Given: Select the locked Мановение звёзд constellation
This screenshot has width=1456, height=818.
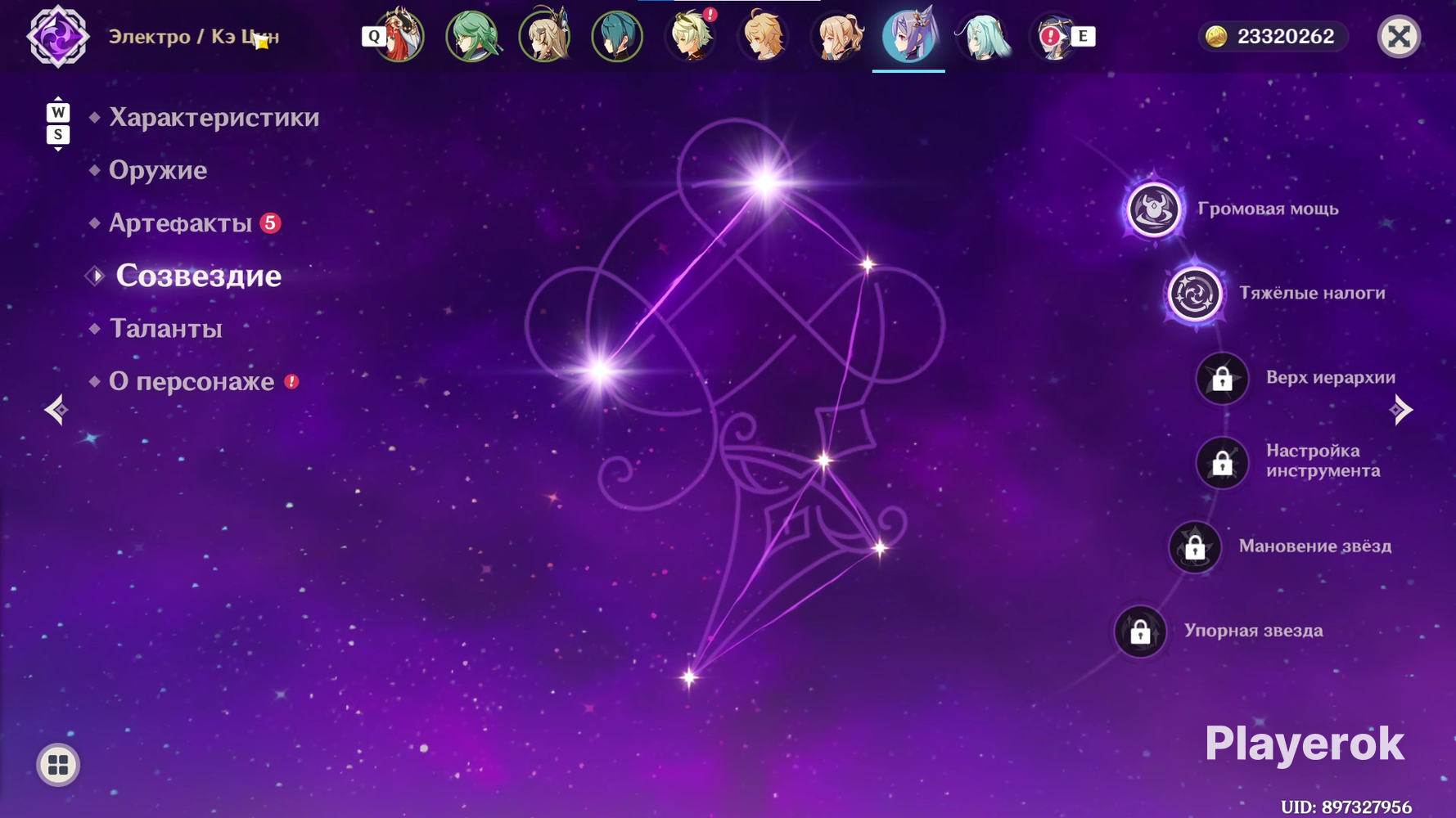Looking at the screenshot, I should [1195, 547].
